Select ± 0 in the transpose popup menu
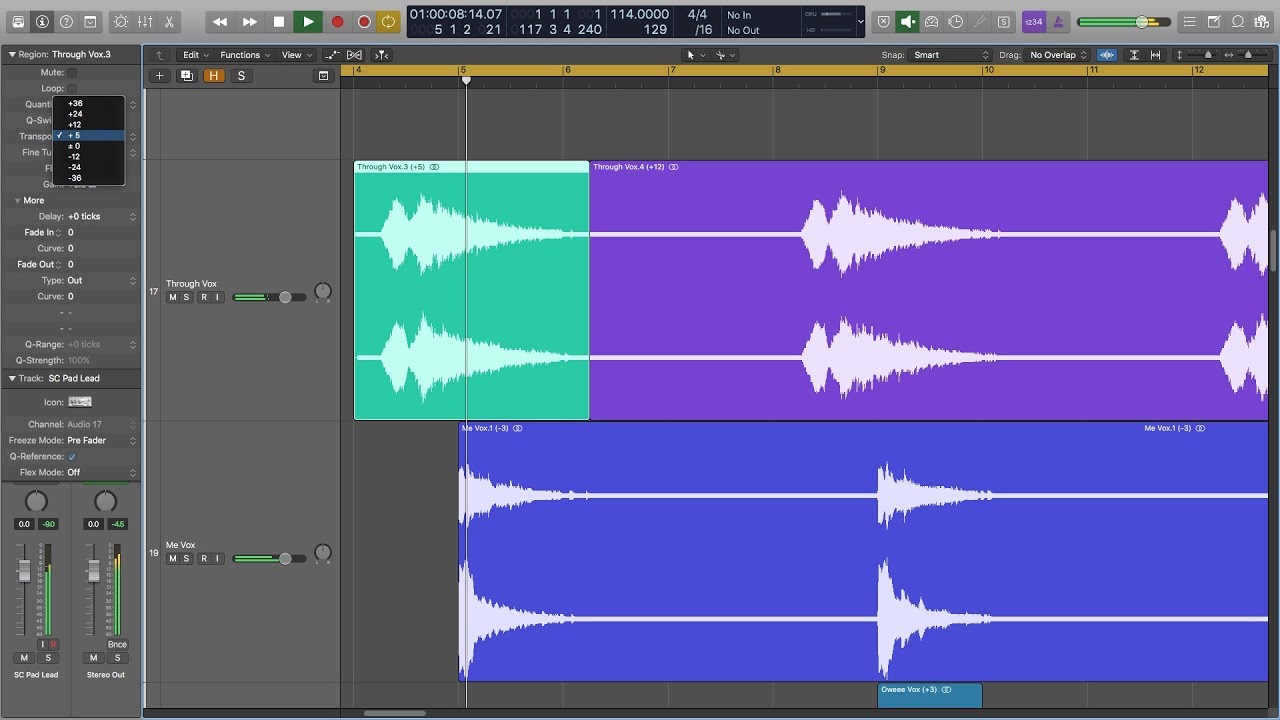 [x=89, y=146]
